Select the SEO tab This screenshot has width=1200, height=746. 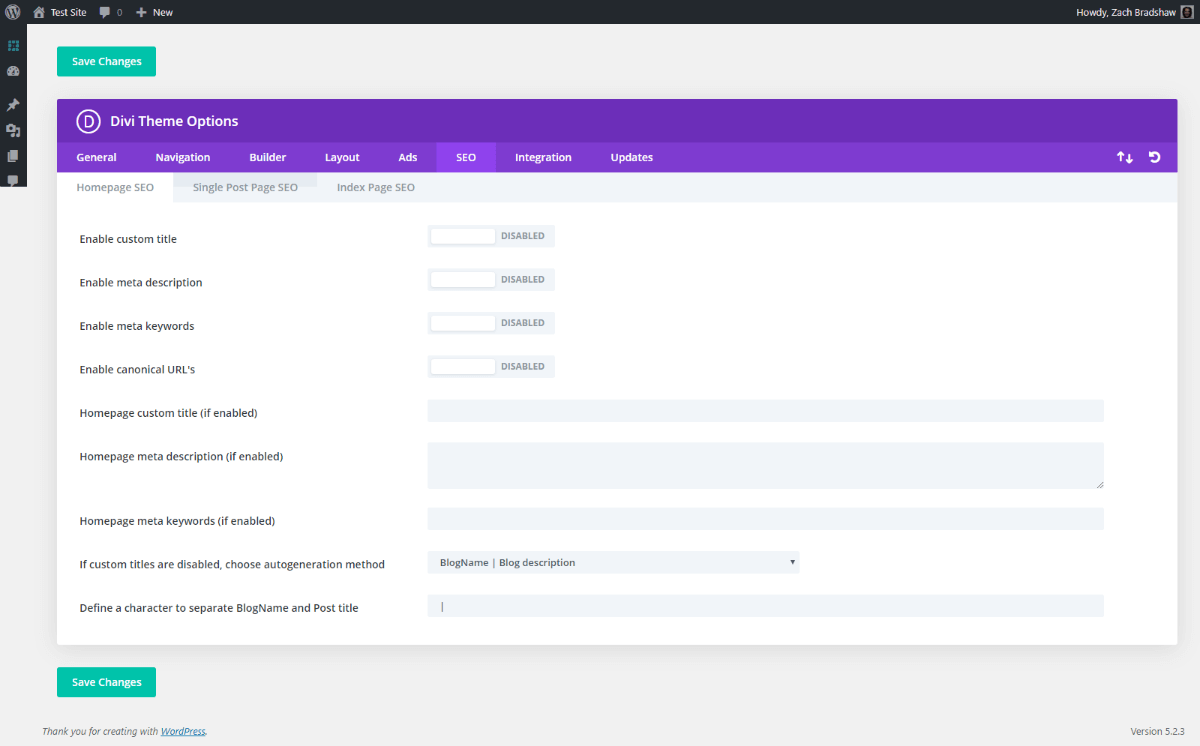[x=466, y=157]
